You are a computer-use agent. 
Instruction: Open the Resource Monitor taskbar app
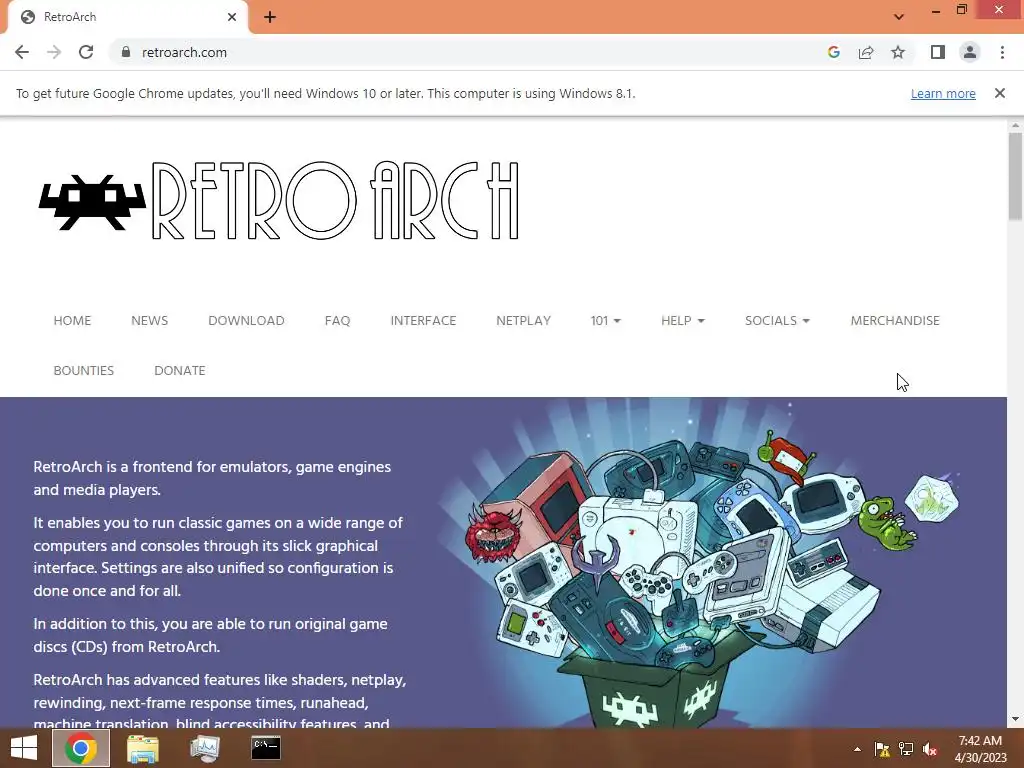(204, 748)
